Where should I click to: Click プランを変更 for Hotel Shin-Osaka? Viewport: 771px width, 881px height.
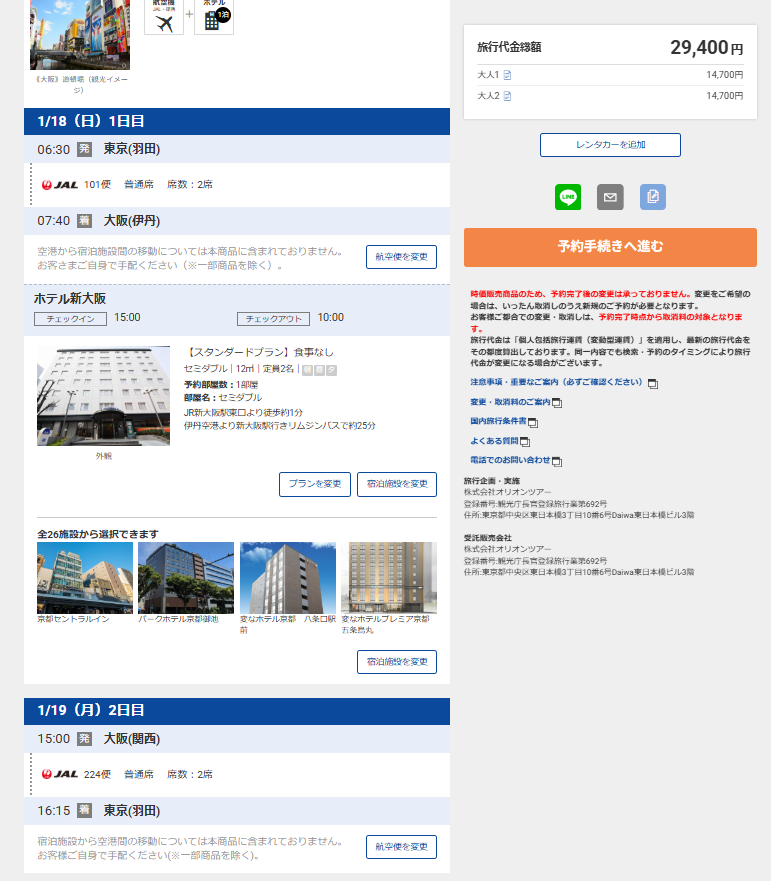tap(315, 484)
